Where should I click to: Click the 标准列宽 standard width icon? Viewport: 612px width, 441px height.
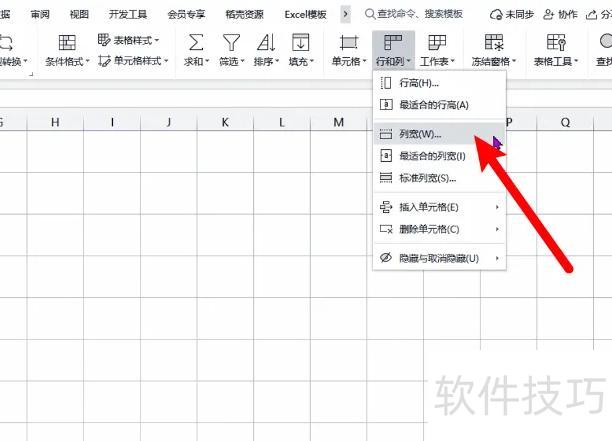point(386,178)
